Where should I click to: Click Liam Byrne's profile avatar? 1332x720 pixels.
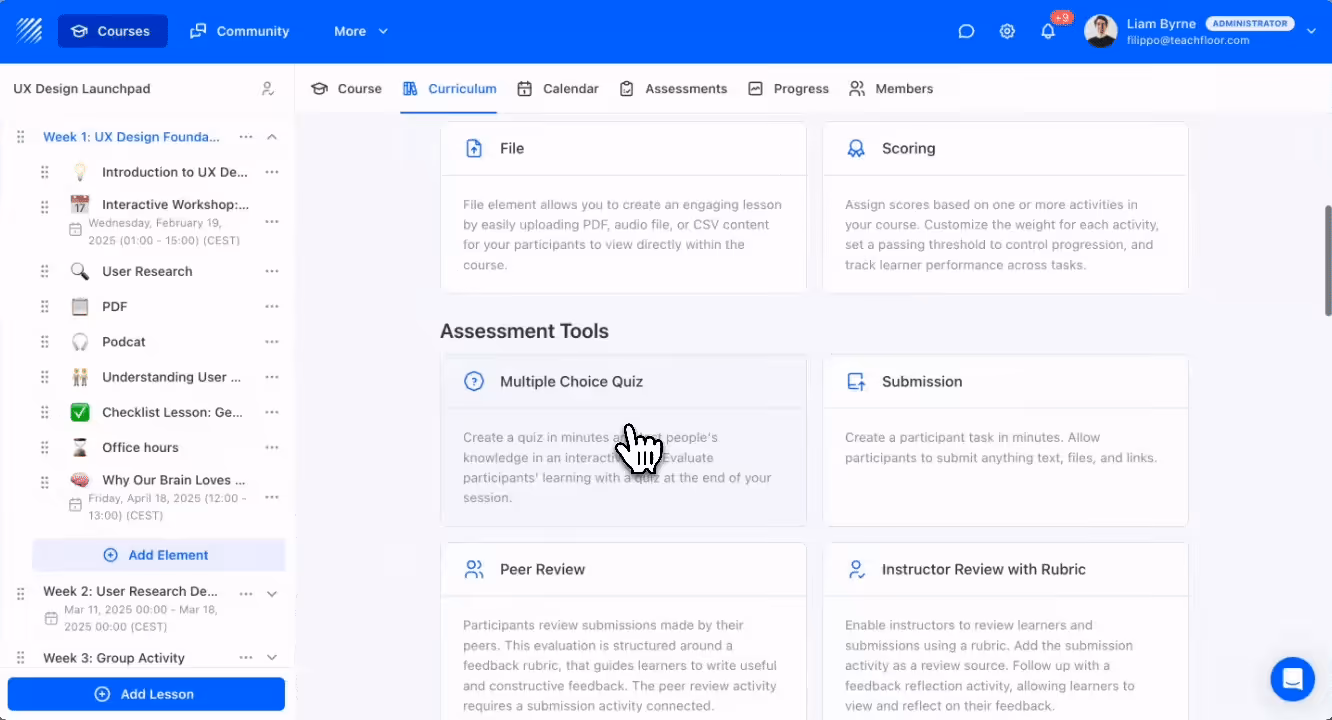coord(1101,31)
